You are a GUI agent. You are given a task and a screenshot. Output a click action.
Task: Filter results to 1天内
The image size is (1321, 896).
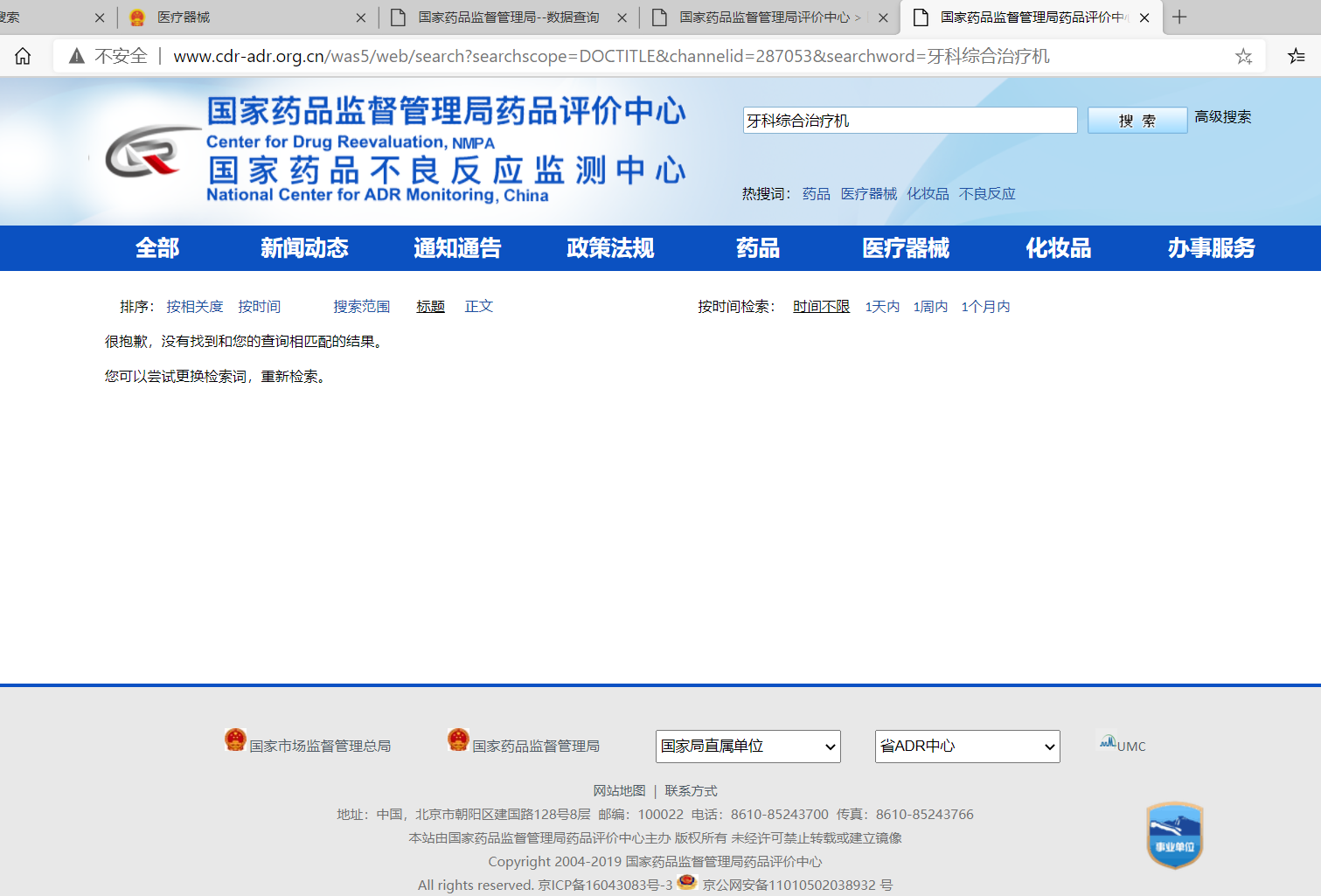882,307
